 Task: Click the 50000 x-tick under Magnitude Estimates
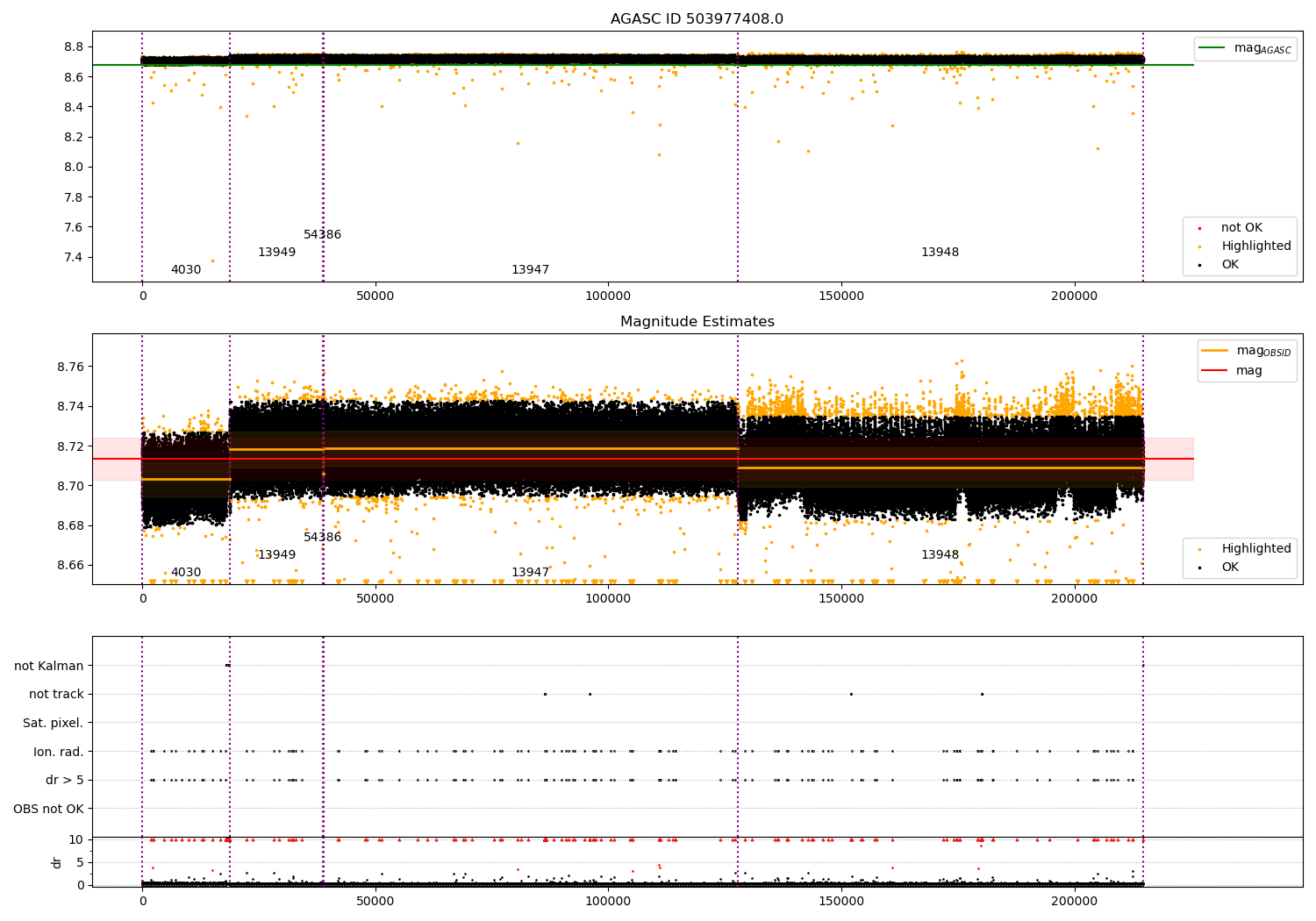[375, 599]
